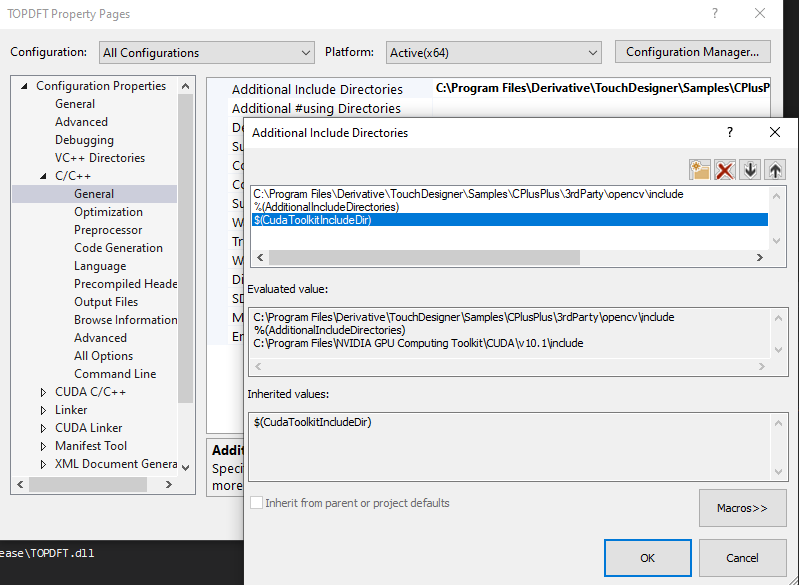Expand the CUDA C/C++ node
Image resolution: width=799 pixels, height=585 pixels.
point(43,392)
